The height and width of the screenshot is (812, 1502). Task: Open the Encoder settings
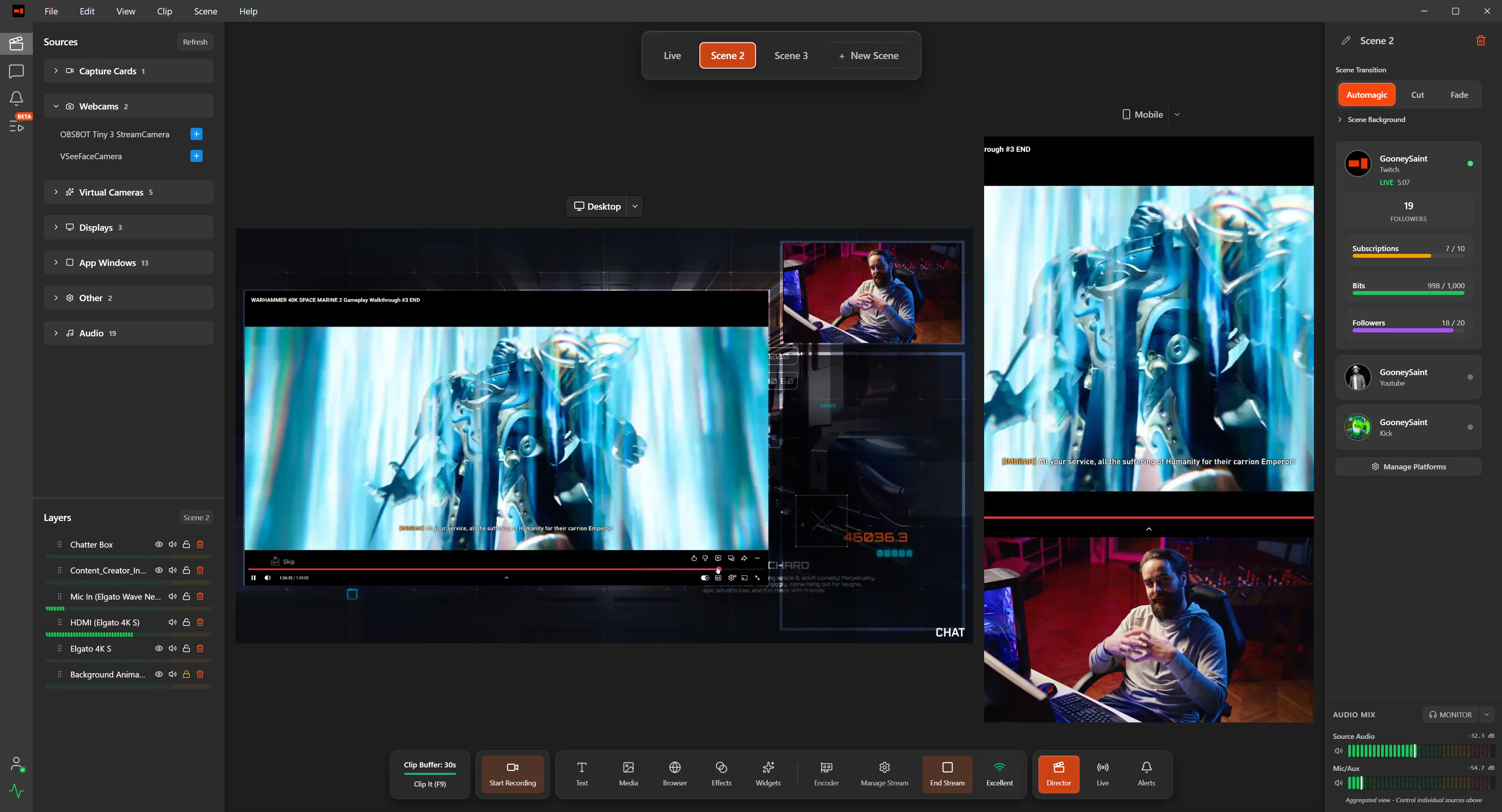coord(826,774)
